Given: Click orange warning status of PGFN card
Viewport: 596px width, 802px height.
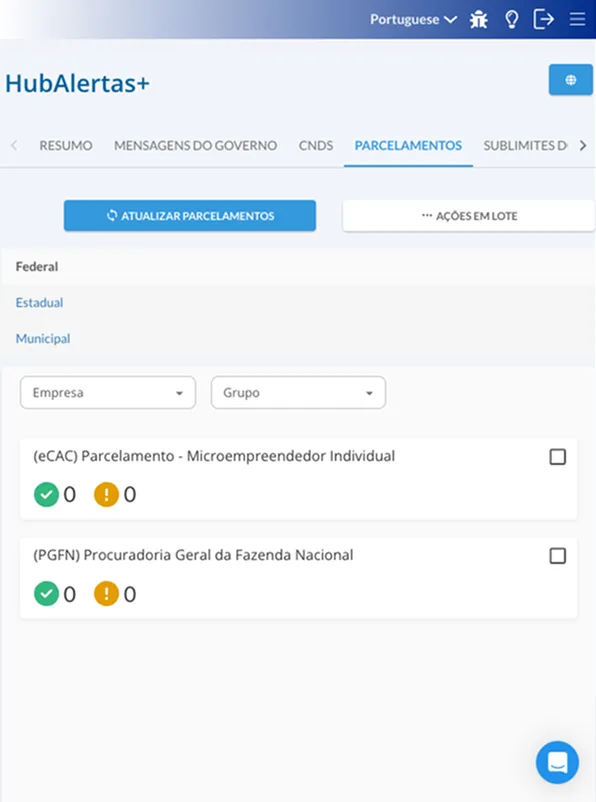Looking at the screenshot, I should [x=106, y=594].
